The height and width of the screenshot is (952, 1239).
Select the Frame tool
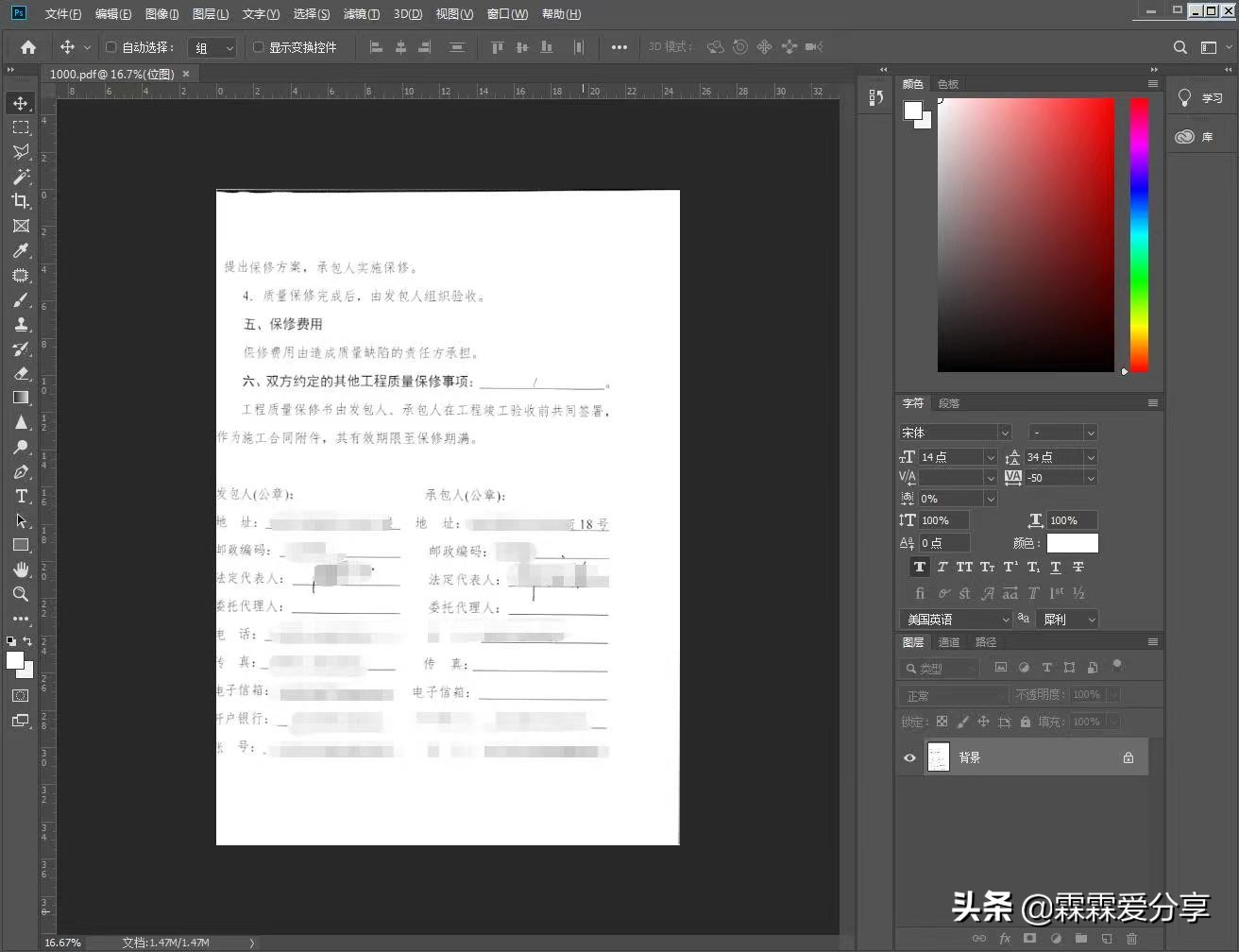(x=21, y=226)
